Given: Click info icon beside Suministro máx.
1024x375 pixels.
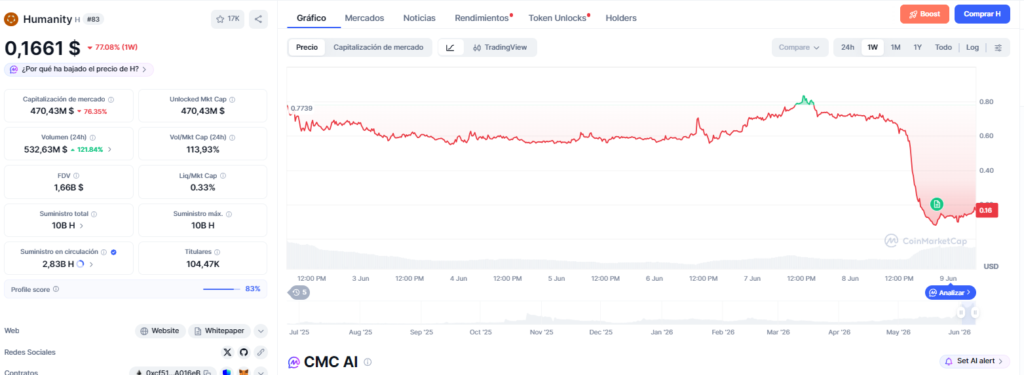Looking at the screenshot, I should coord(229,214).
